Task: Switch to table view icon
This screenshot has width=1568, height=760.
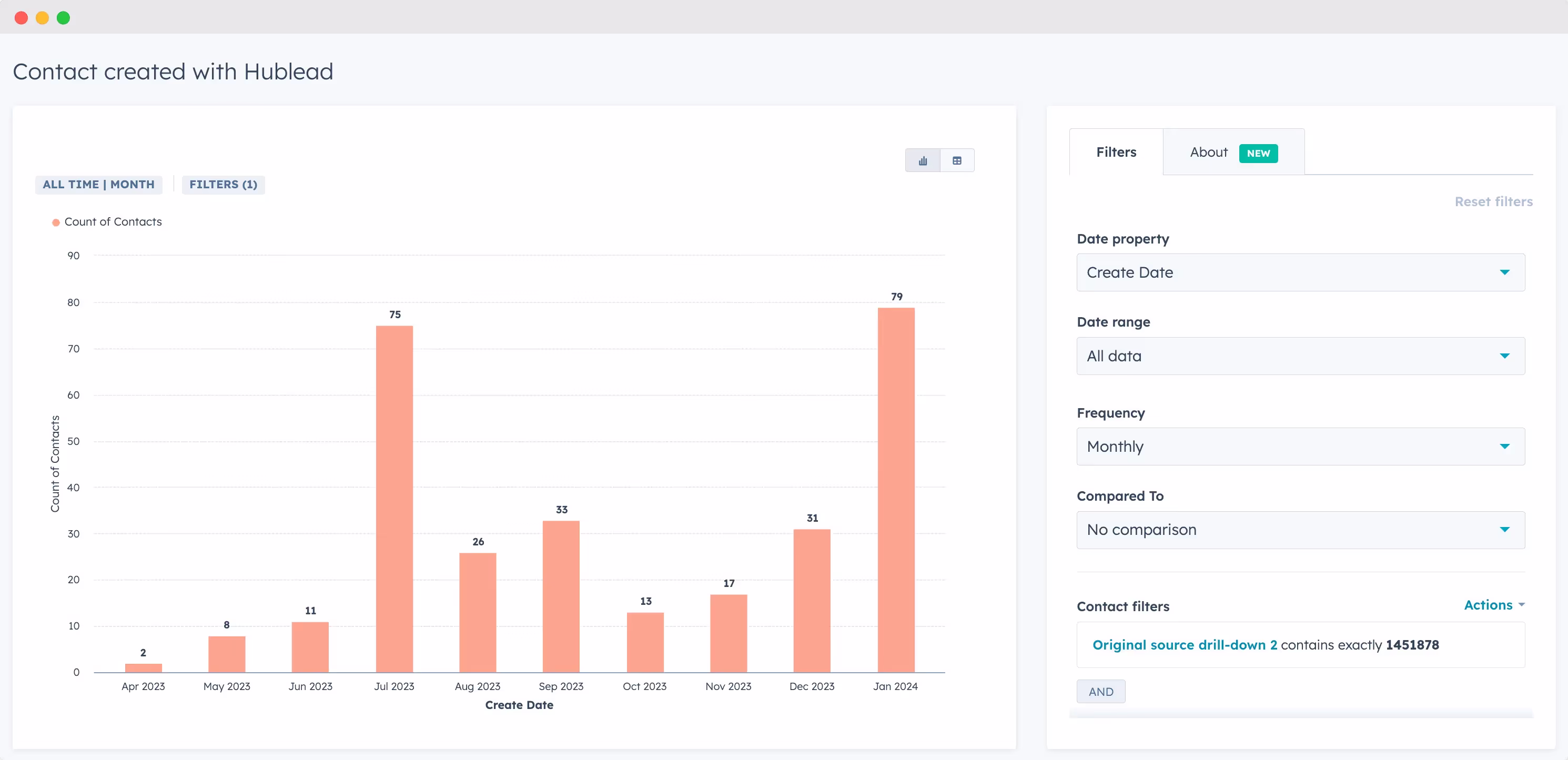Action: (x=957, y=160)
